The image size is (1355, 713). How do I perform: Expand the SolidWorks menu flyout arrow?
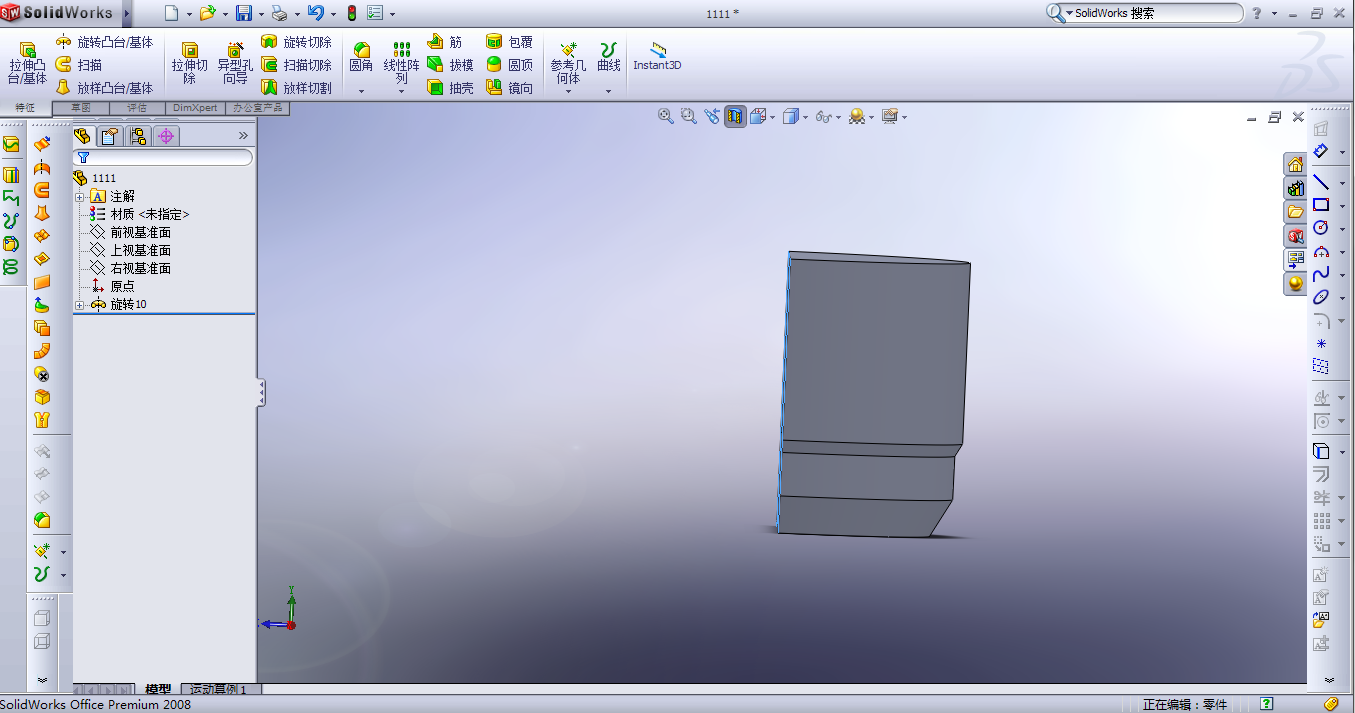coord(126,13)
